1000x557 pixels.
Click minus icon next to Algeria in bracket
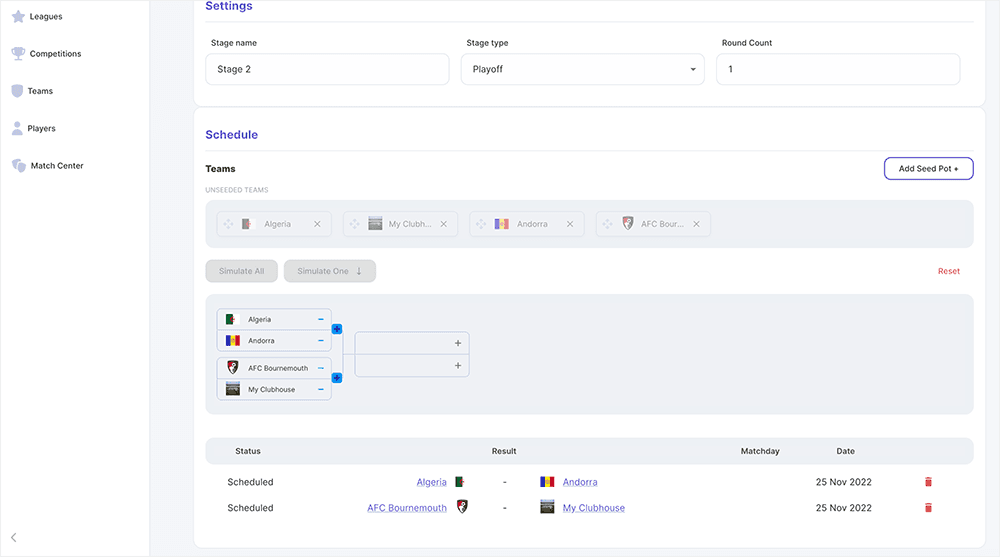(x=321, y=319)
